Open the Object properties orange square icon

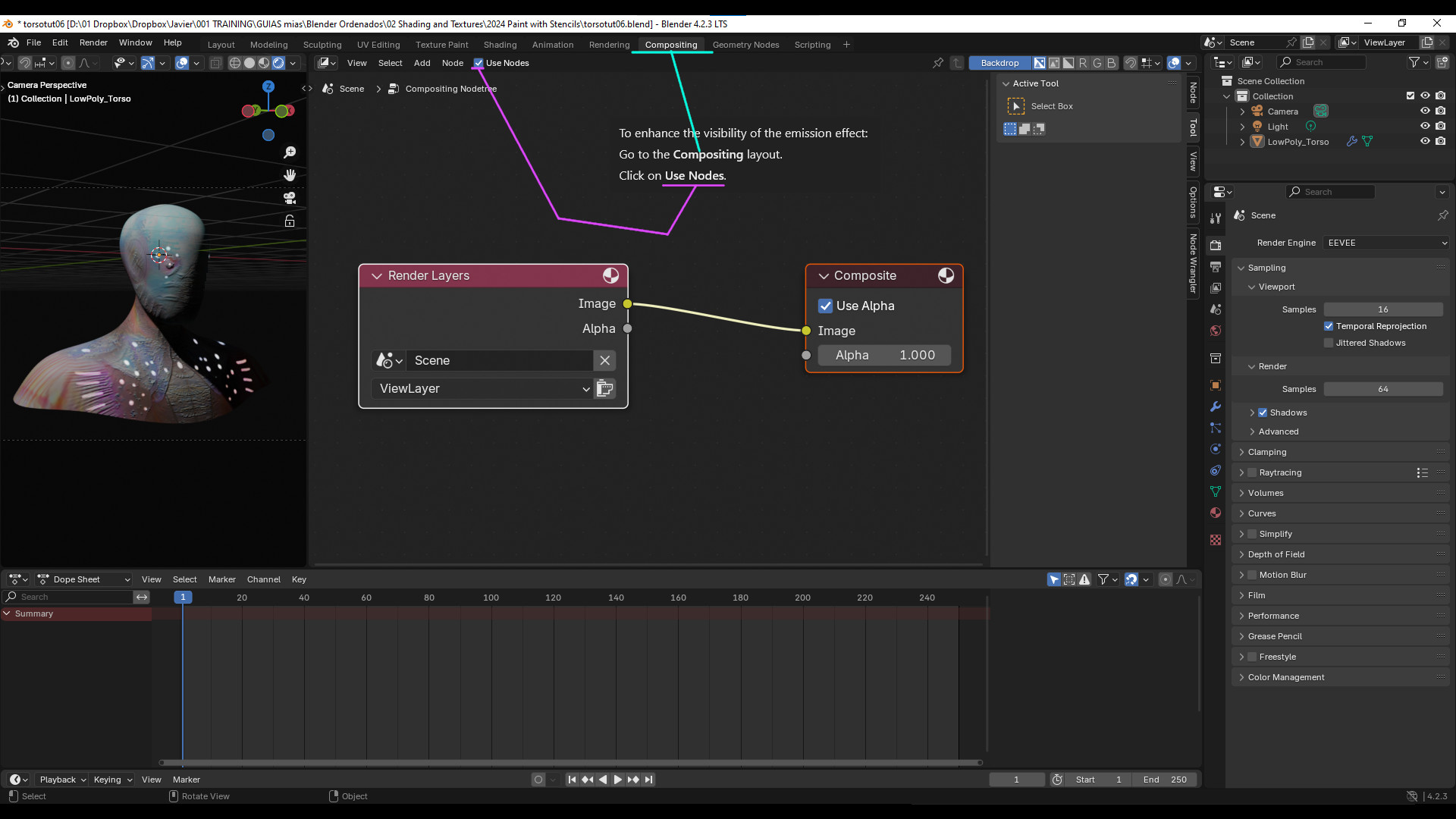click(1216, 385)
